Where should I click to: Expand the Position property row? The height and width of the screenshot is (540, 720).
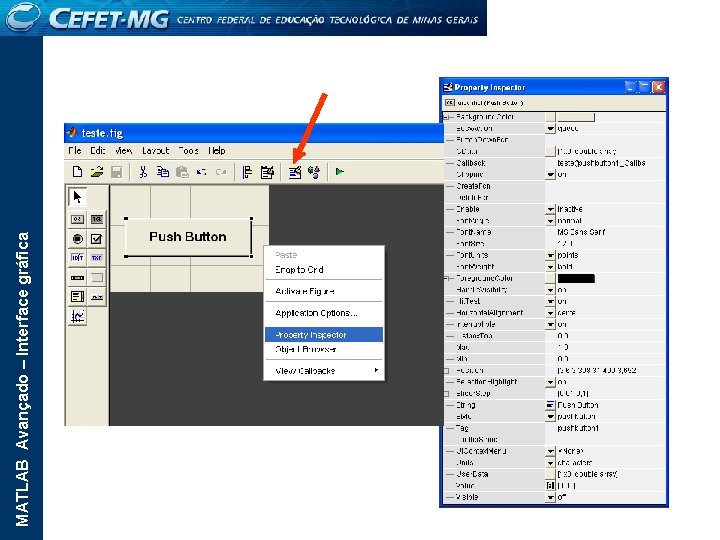tap(446, 371)
